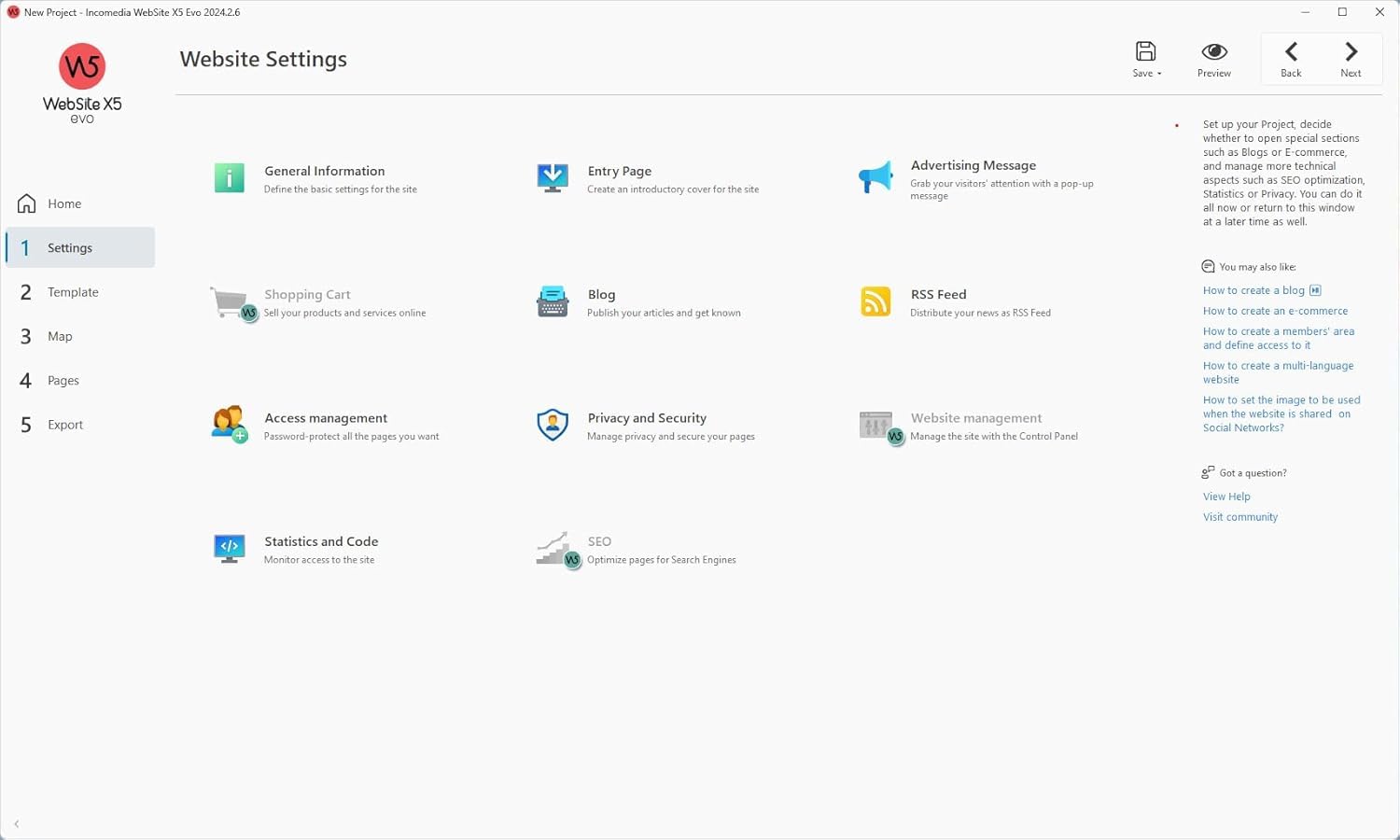Image resolution: width=1400 pixels, height=840 pixels.
Task: Open 'How to create a members' area' link
Action: click(1279, 338)
